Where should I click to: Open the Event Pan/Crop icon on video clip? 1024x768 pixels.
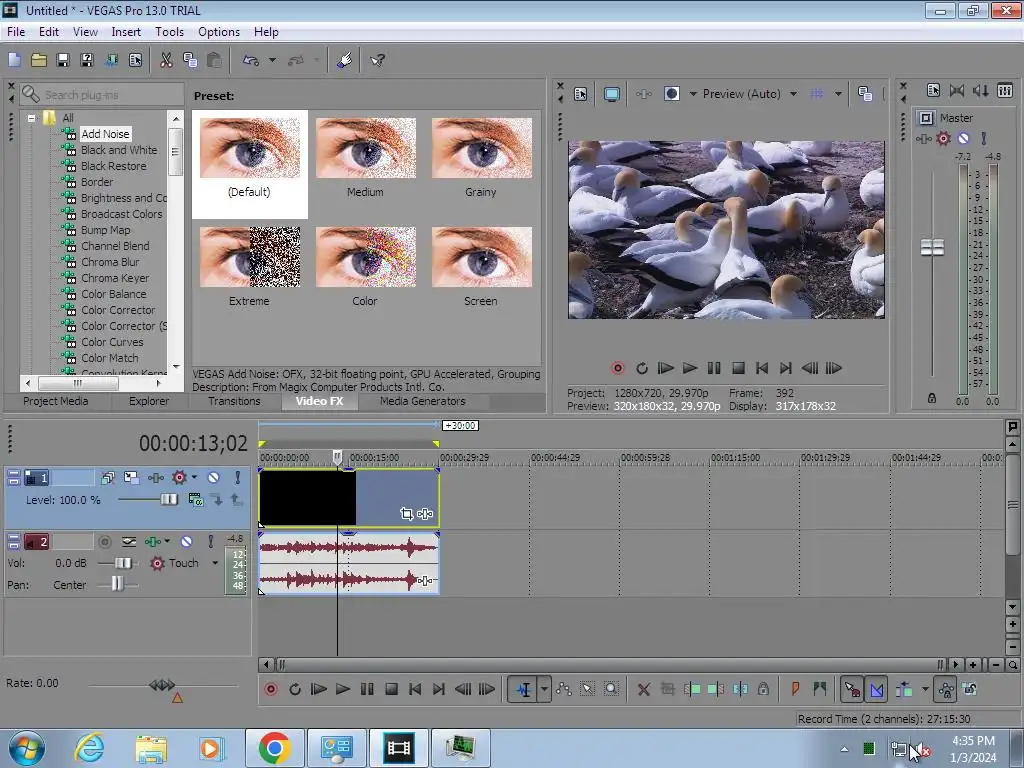point(406,514)
